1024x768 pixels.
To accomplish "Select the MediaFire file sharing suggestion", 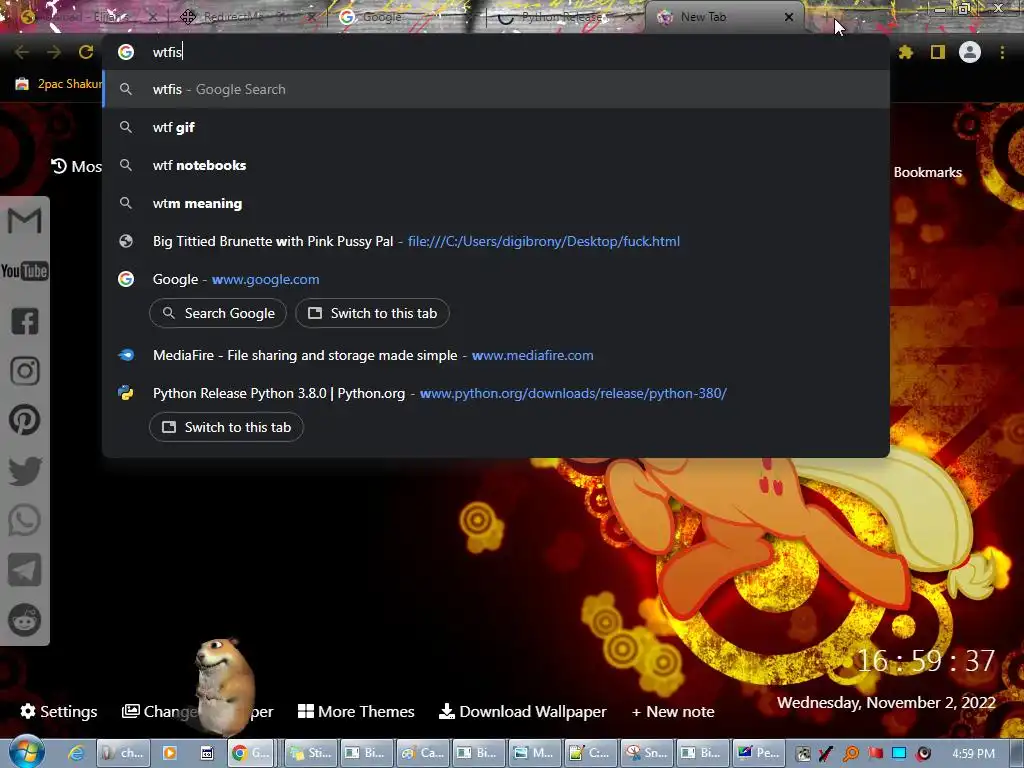I will coord(496,355).
